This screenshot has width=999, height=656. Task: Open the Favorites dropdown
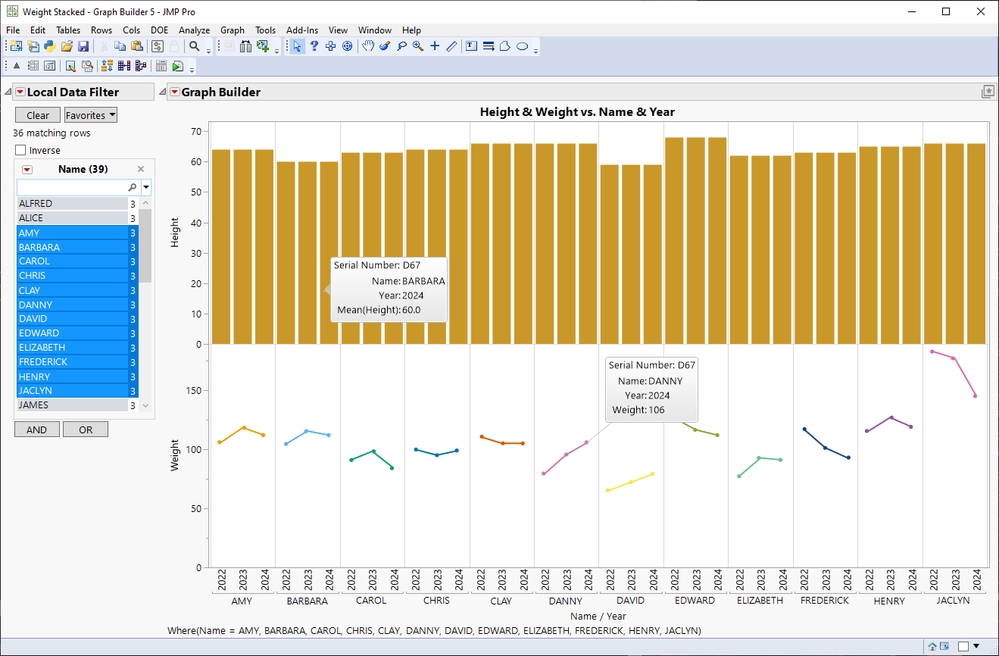[x=91, y=115]
